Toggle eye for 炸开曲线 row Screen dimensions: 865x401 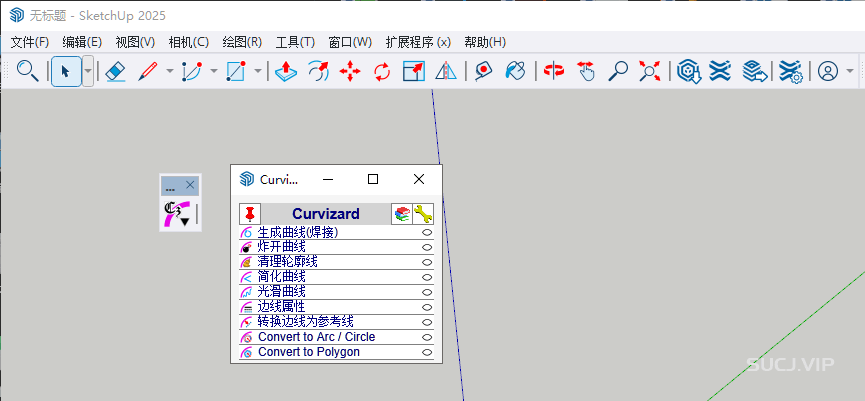(x=426, y=248)
